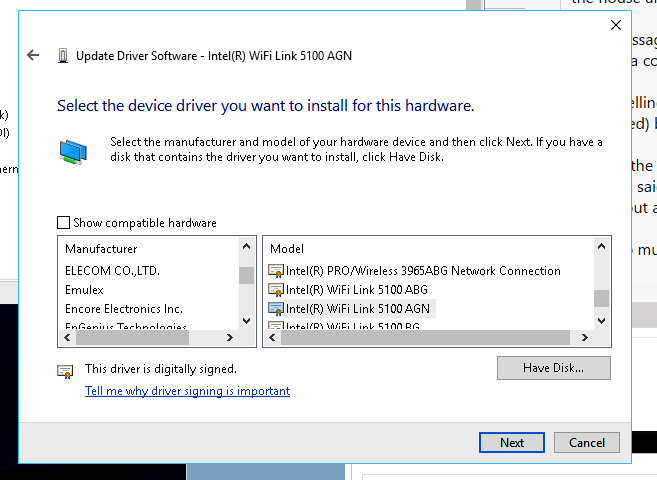Click Manufacturer horizontal scrollbar thumb
This screenshot has height=480, width=657.
(x=132, y=337)
